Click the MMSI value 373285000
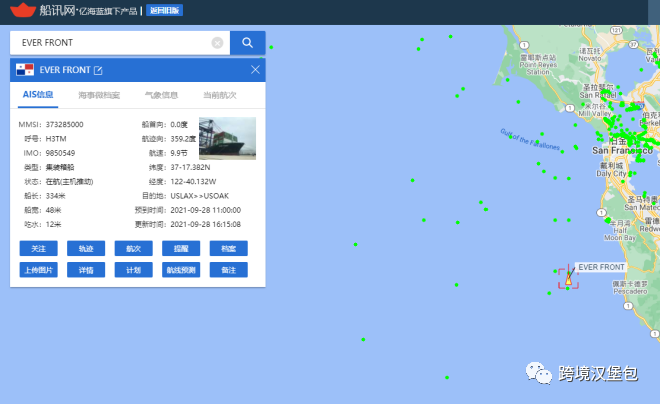Viewport: 660px width, 404px height. (64, 124)
